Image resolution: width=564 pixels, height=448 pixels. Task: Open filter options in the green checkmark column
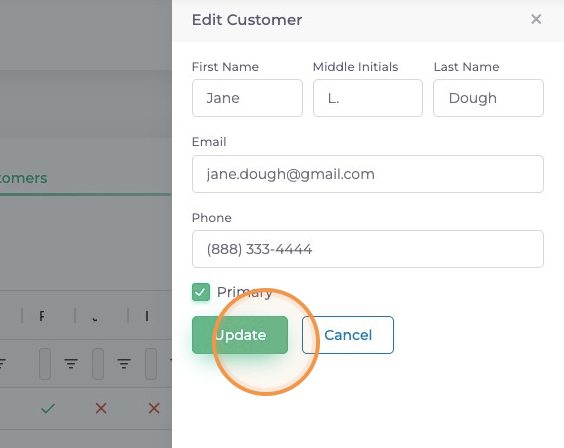[71, 364]
